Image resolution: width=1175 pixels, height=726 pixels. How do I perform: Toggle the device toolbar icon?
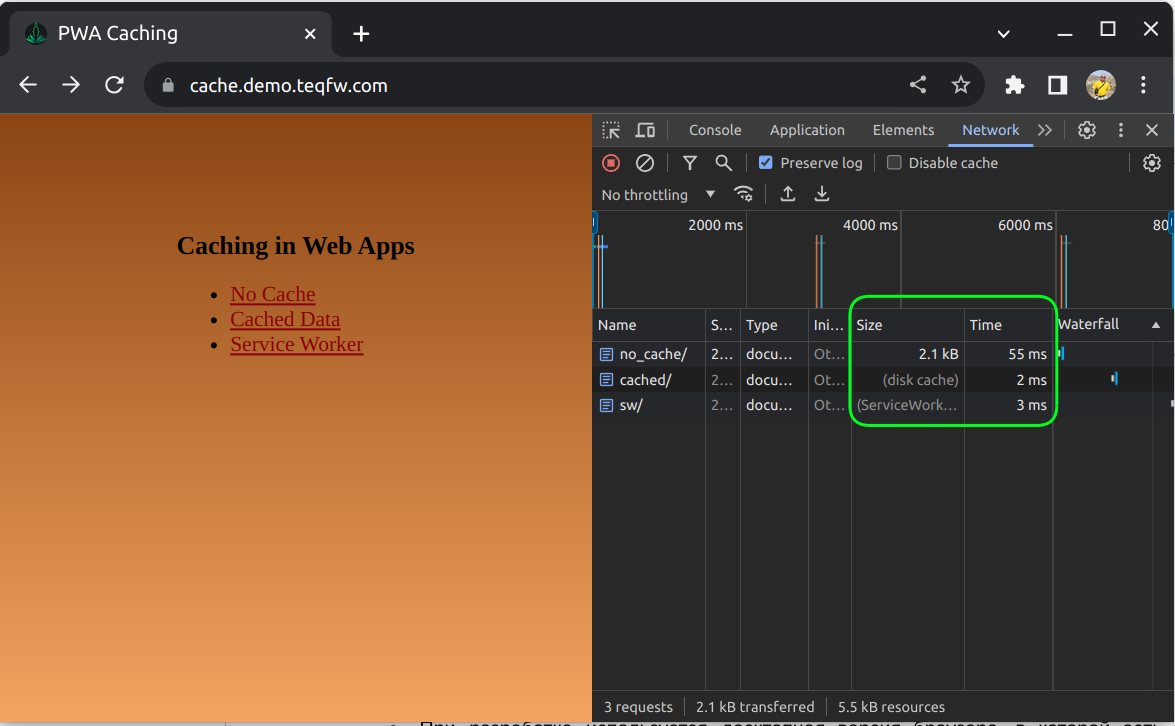645,130
